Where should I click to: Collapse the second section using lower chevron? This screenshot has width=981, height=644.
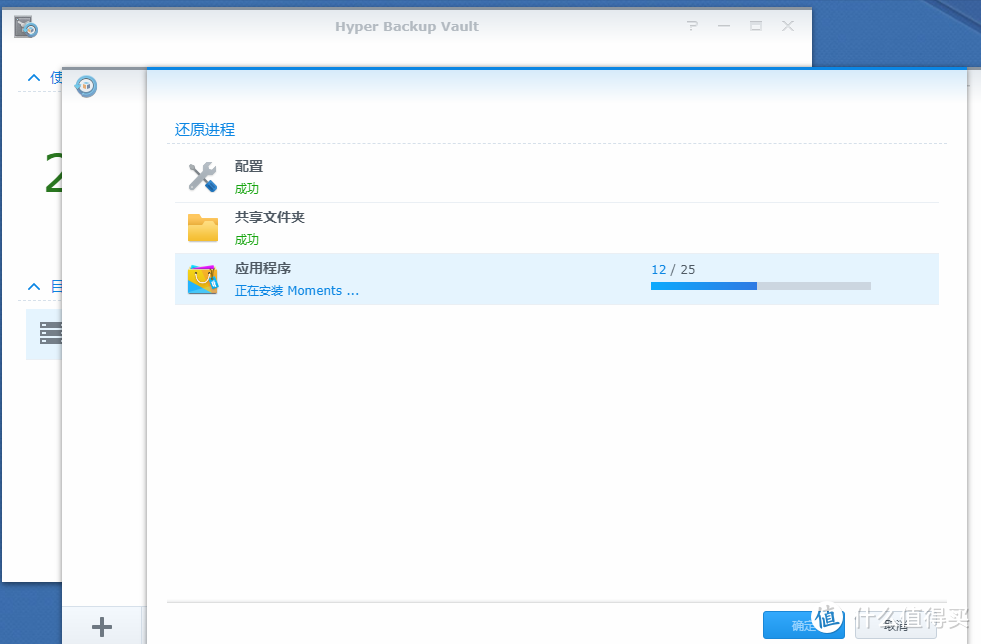point(34,287)
